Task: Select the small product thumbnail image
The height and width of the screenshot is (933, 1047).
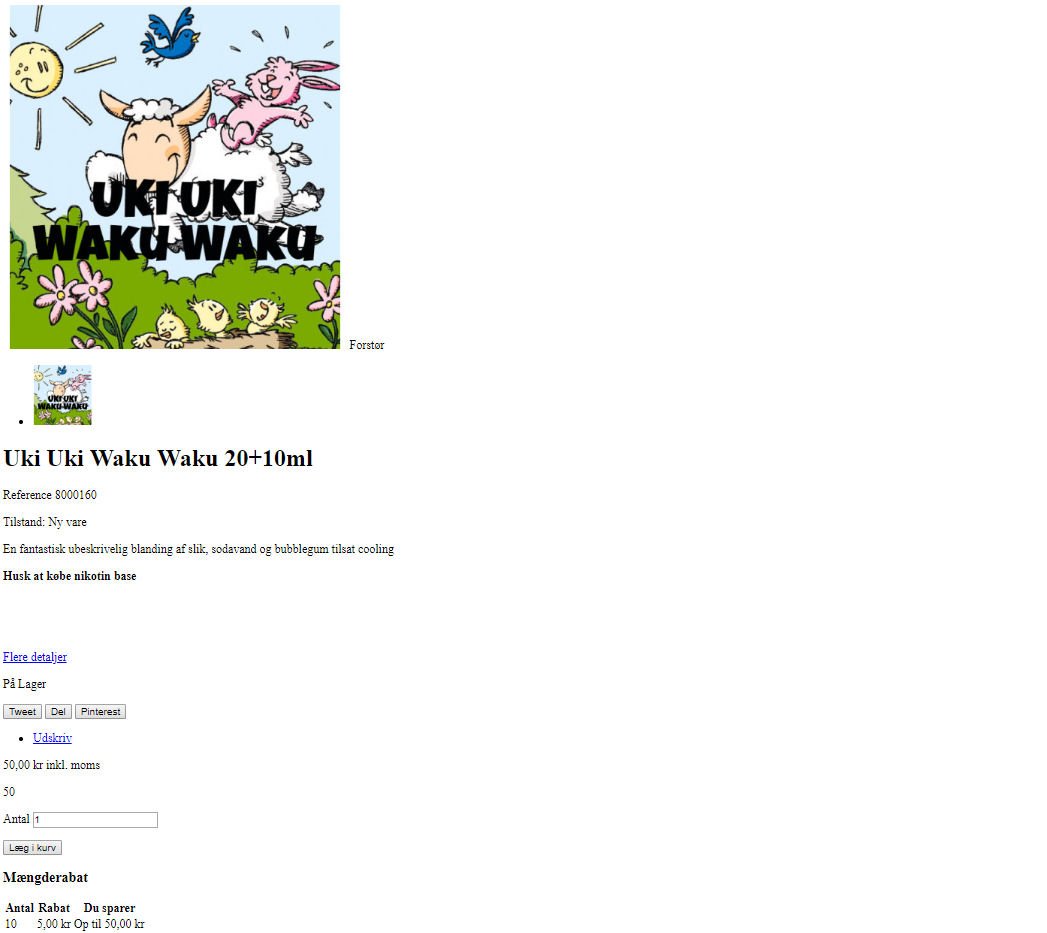Action: pyautogui.click(x=63, y=395)
